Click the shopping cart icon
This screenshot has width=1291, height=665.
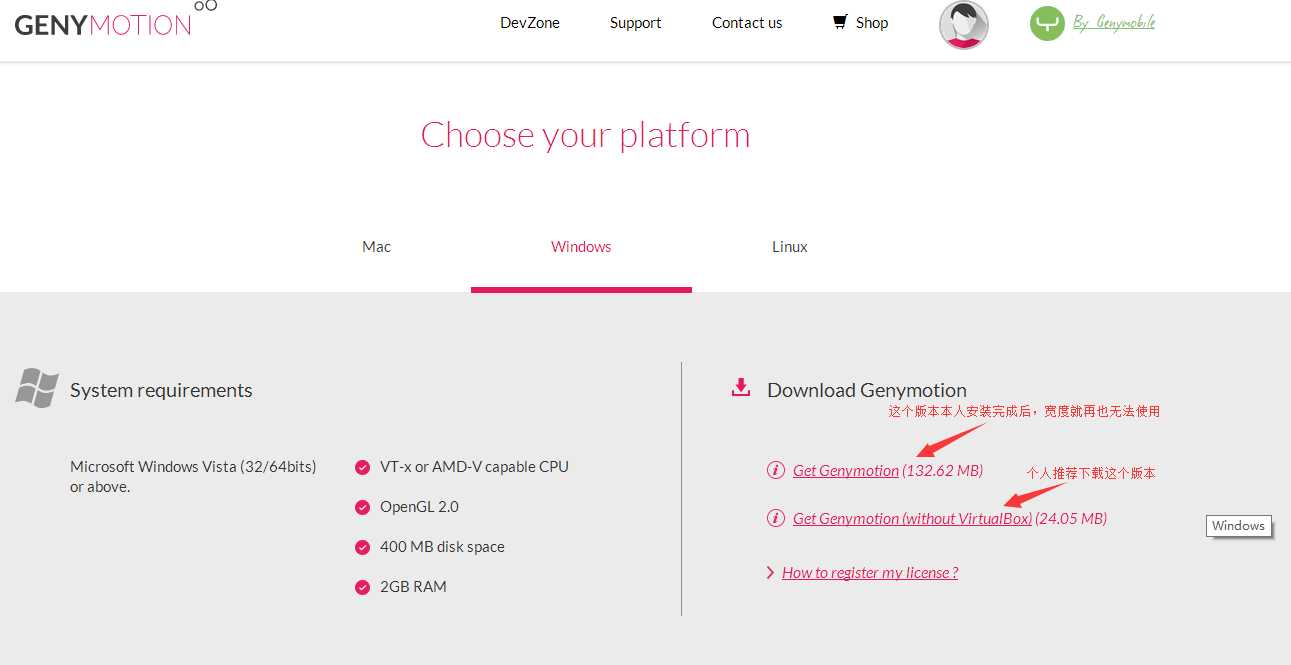pyautogui.click(x=840, y=22)
